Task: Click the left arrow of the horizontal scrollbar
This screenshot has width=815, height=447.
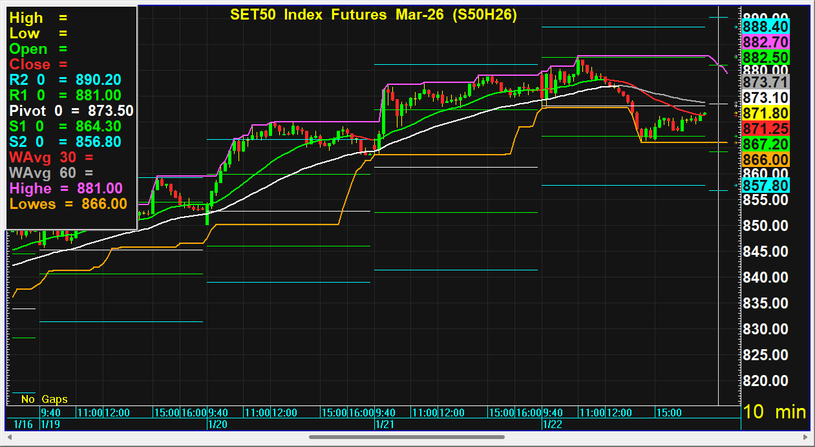Action: tap(8, 437)
